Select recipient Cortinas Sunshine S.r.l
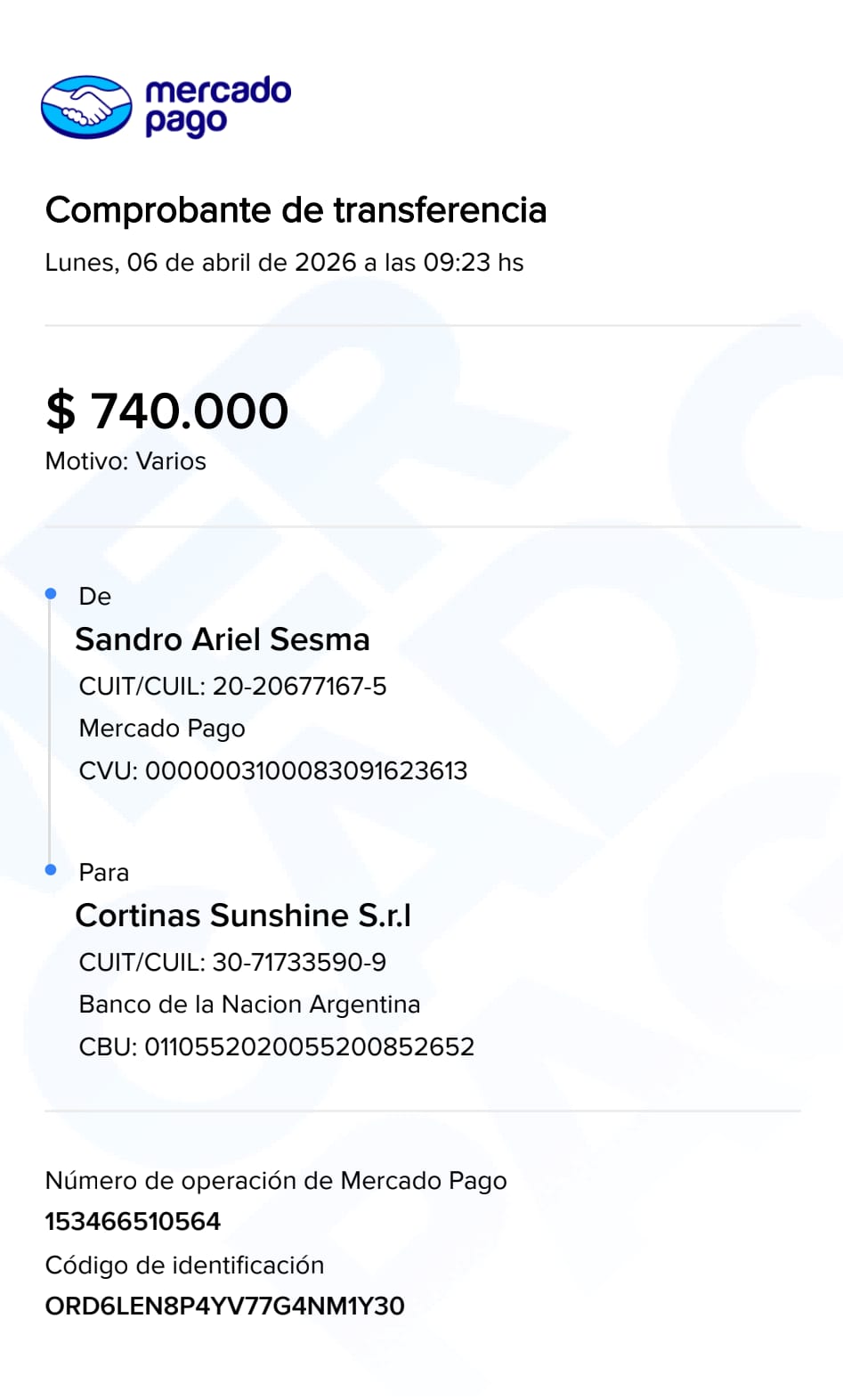Viewport: 843px width, 1400px height. [243, 916]
